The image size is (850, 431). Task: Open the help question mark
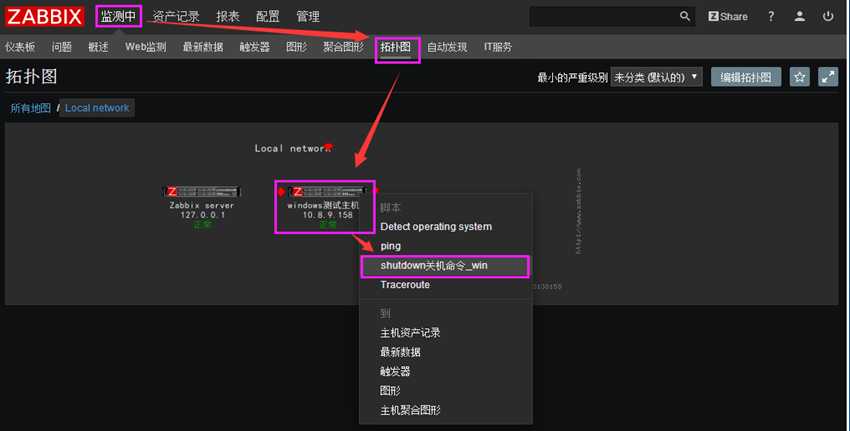[771, 16]
